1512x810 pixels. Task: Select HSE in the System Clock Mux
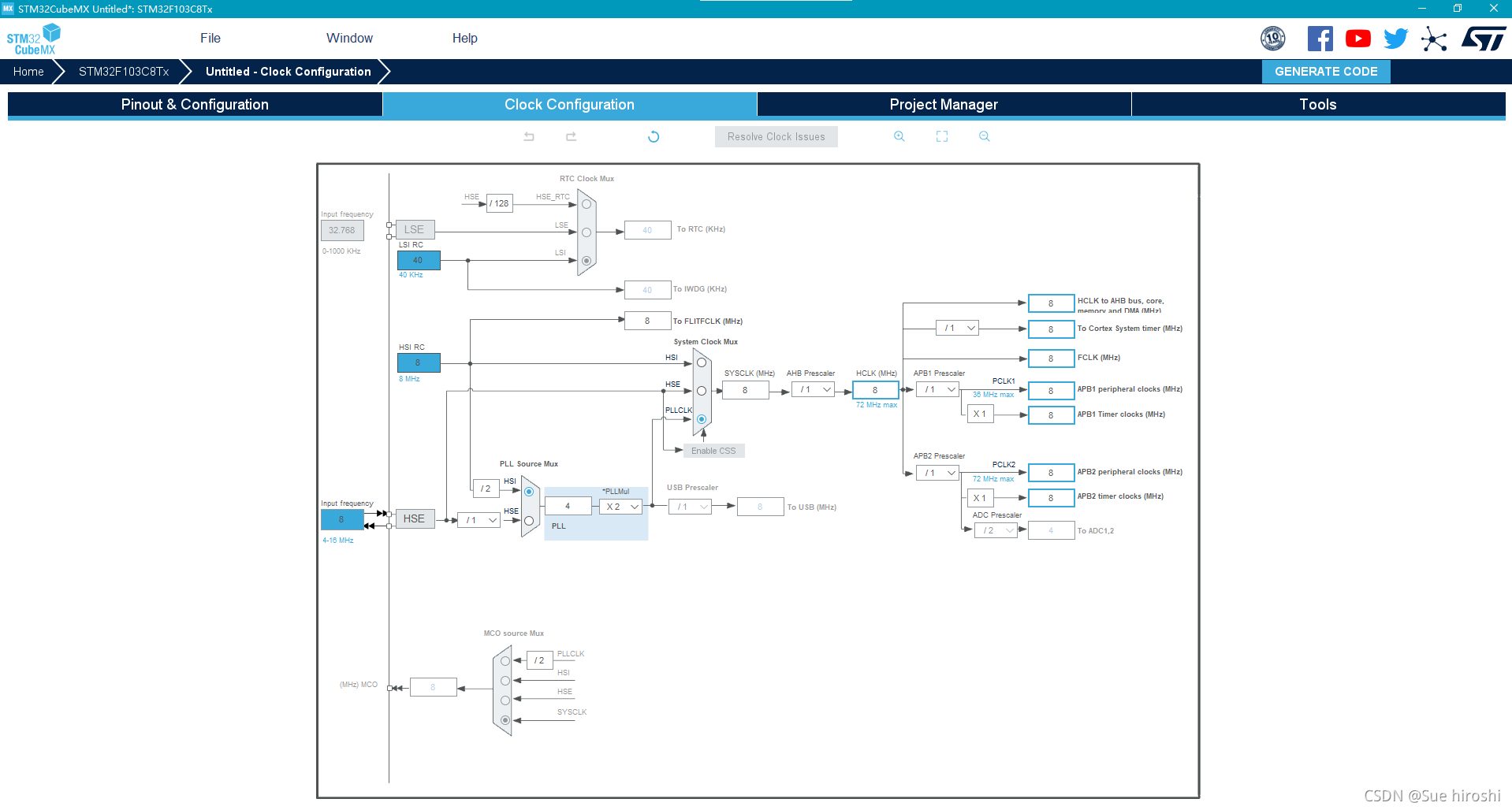point(702,391)
